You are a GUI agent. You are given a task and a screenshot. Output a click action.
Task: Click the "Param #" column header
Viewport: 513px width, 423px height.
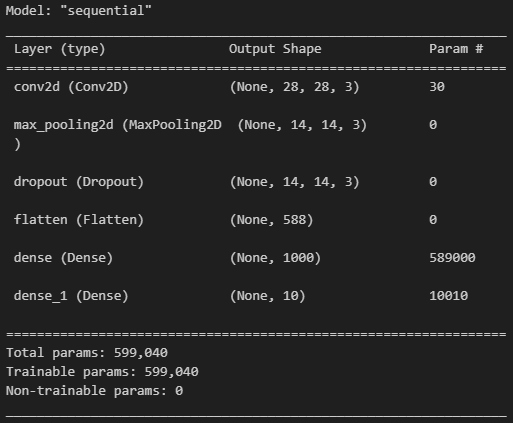point(456,49)
